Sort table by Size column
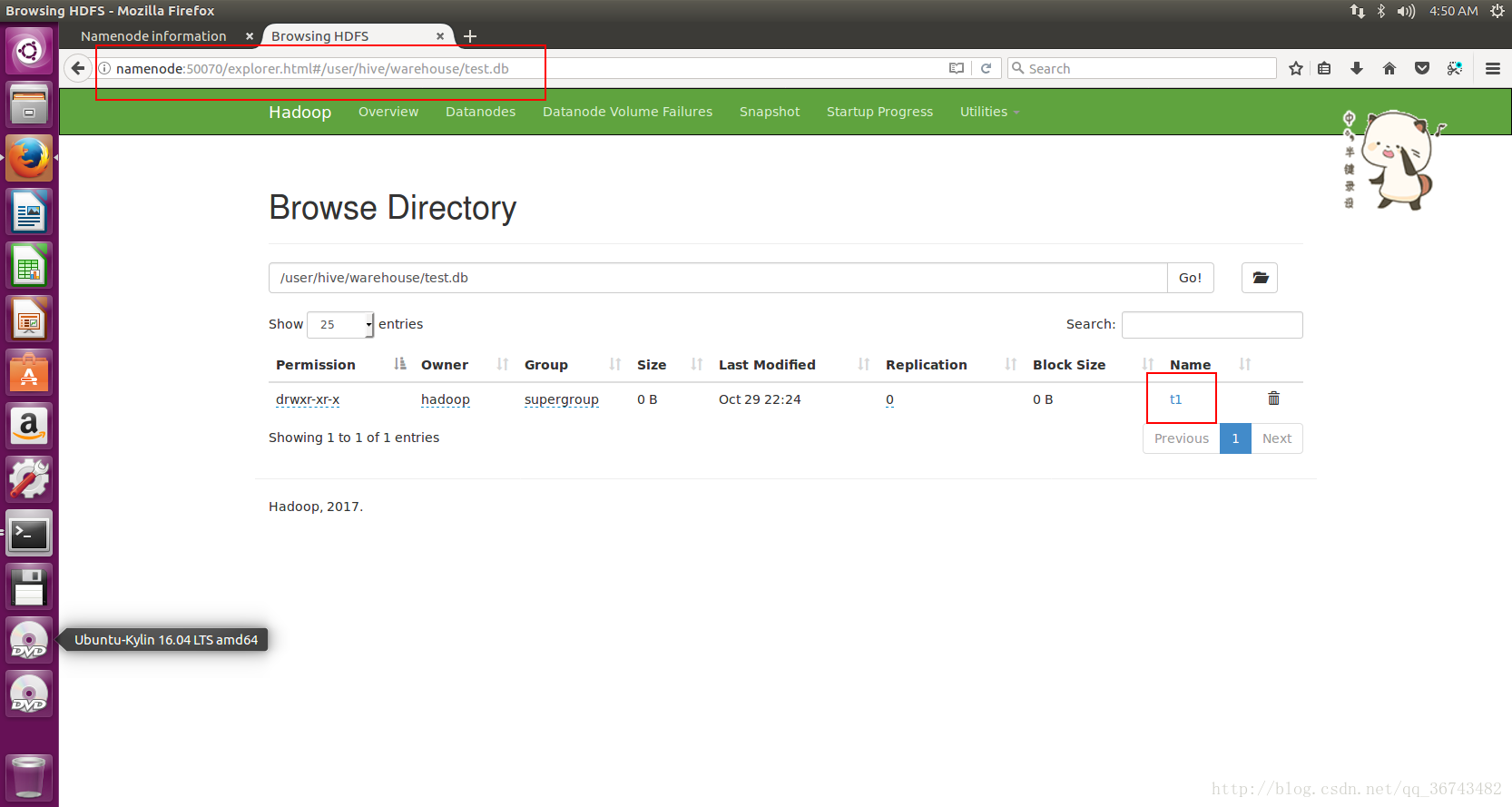The height and width of the screenshot is (807, 1512). (x=670, y=364)
